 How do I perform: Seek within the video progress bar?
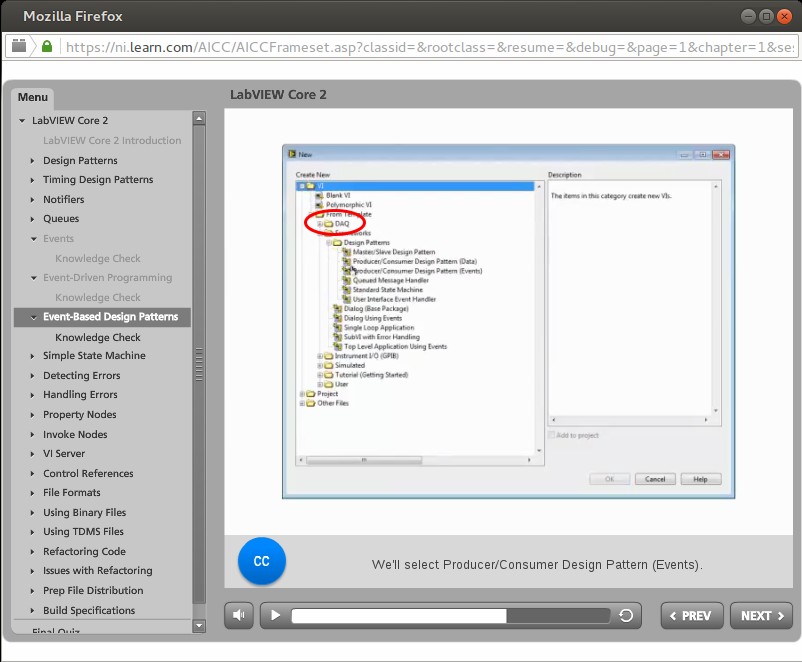click(x=451, y=615)
